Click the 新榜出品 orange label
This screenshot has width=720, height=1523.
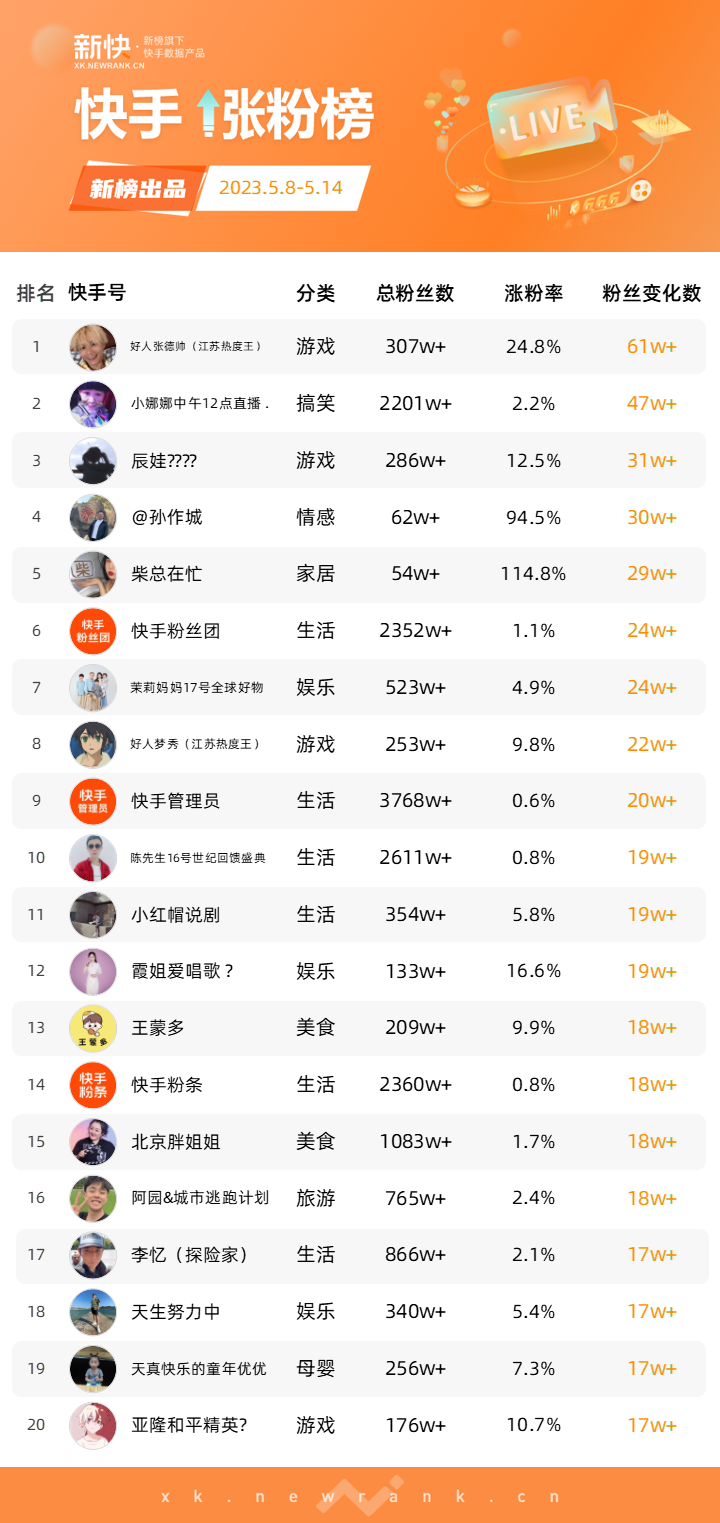[138, 188]
